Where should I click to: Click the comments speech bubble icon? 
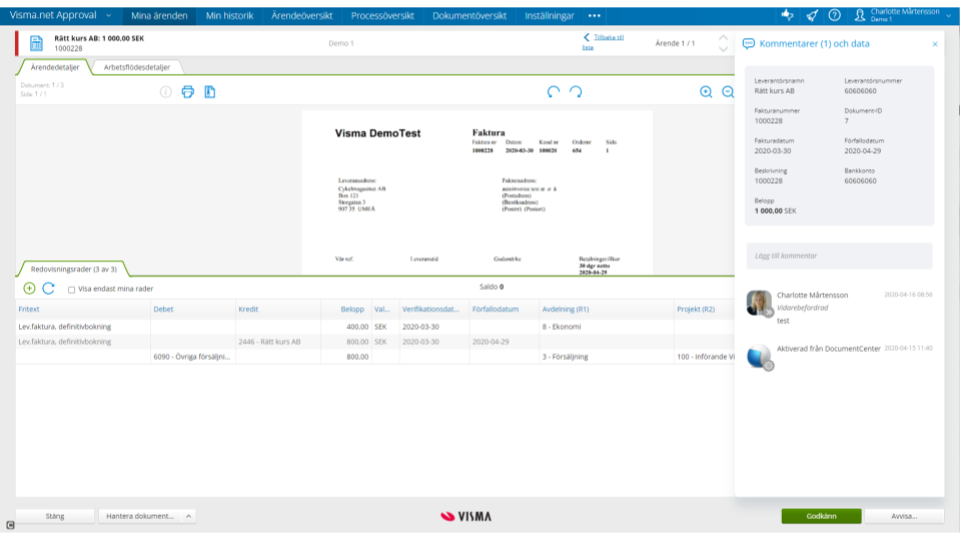coord(748,43)
